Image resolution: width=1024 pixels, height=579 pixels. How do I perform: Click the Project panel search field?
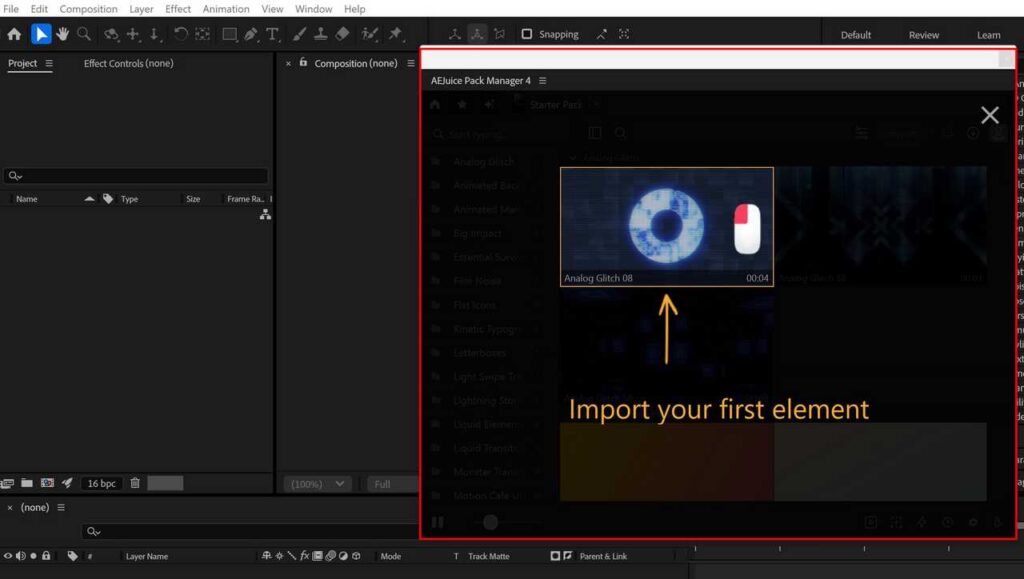coord(136,176)
